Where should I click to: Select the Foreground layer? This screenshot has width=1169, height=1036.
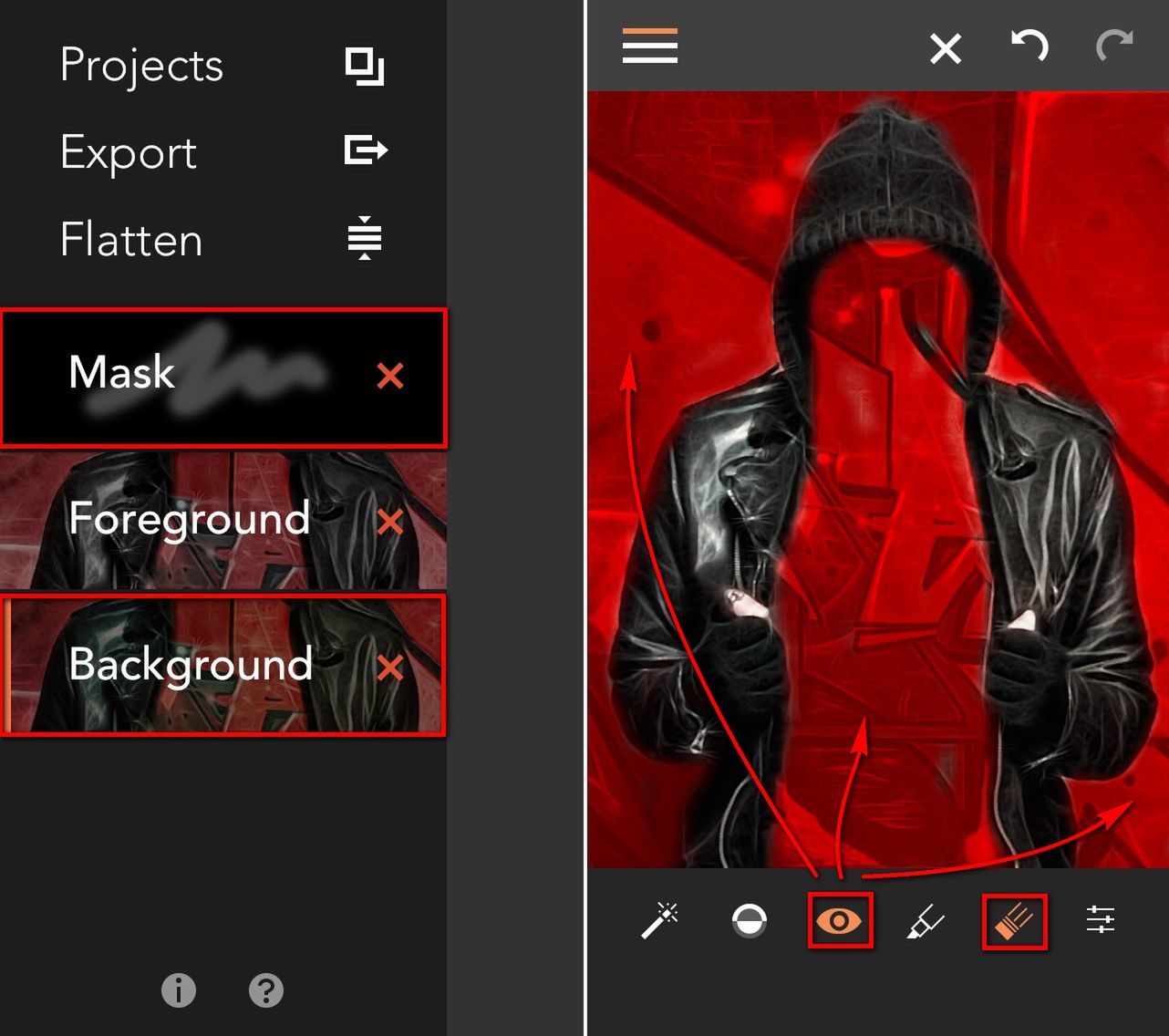point(223,521)
